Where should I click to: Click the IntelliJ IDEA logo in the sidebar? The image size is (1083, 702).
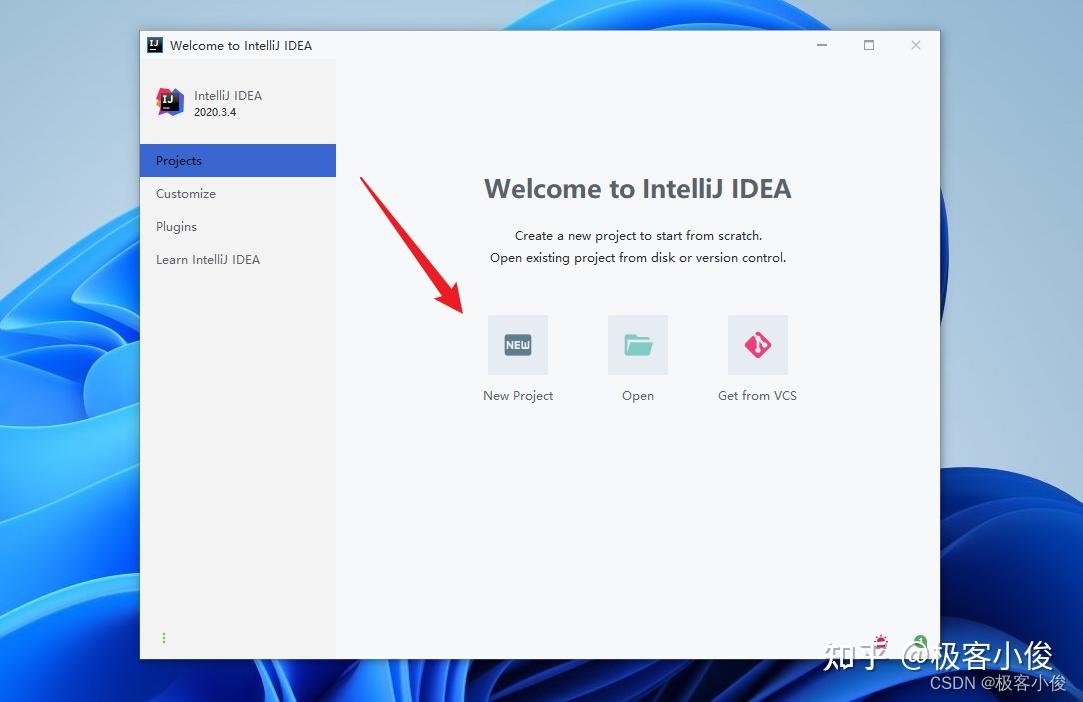pos(170,101)
